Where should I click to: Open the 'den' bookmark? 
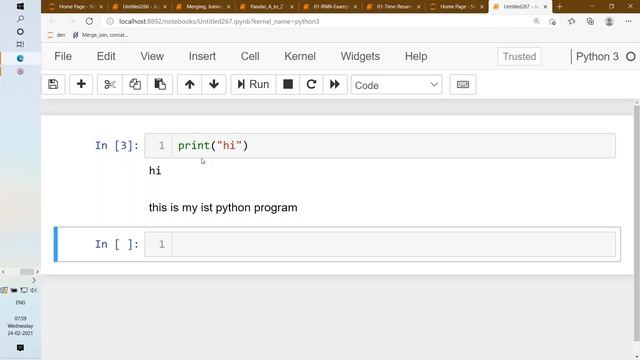56,35
